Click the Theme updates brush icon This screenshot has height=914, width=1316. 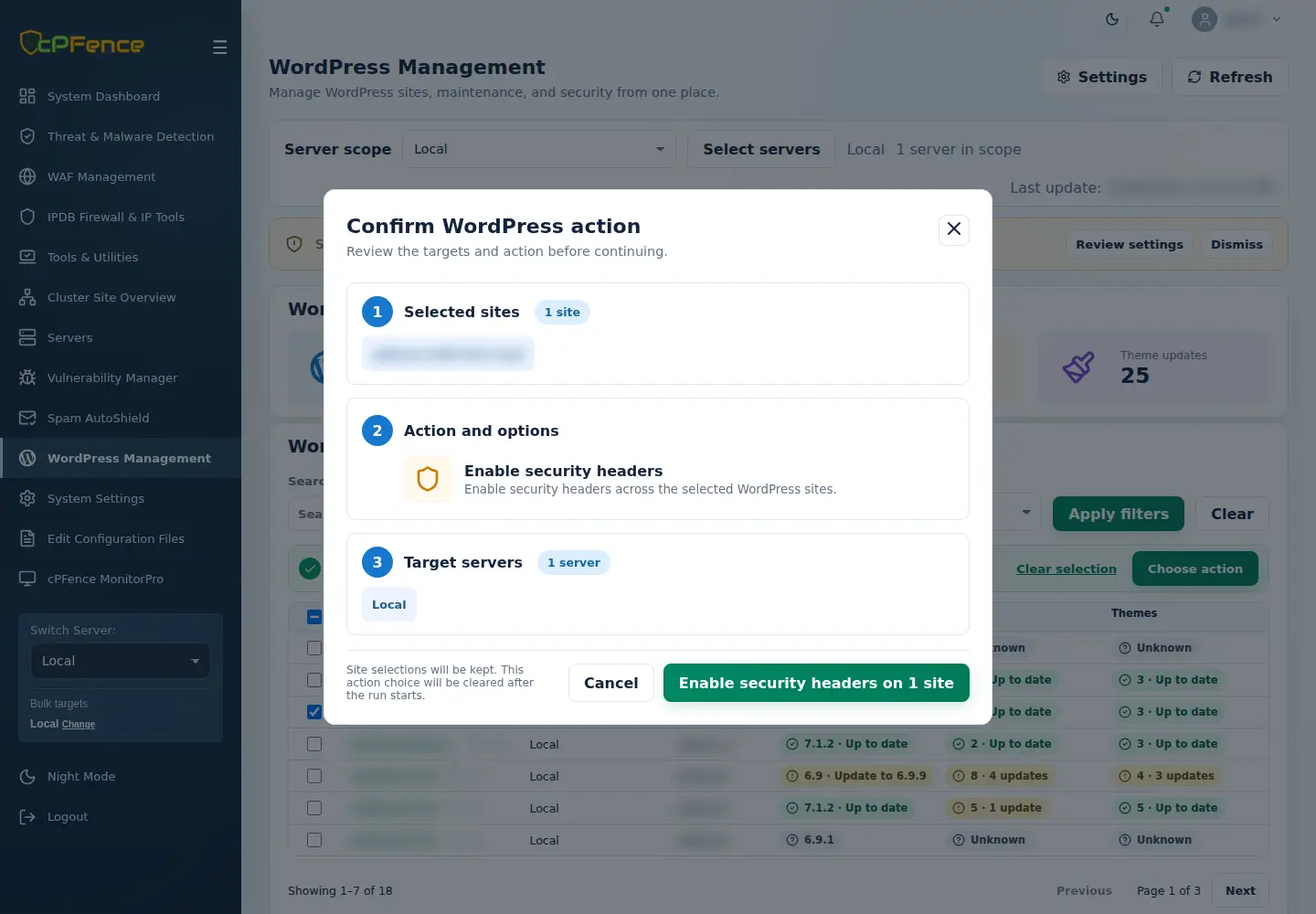coord(1078,367)
